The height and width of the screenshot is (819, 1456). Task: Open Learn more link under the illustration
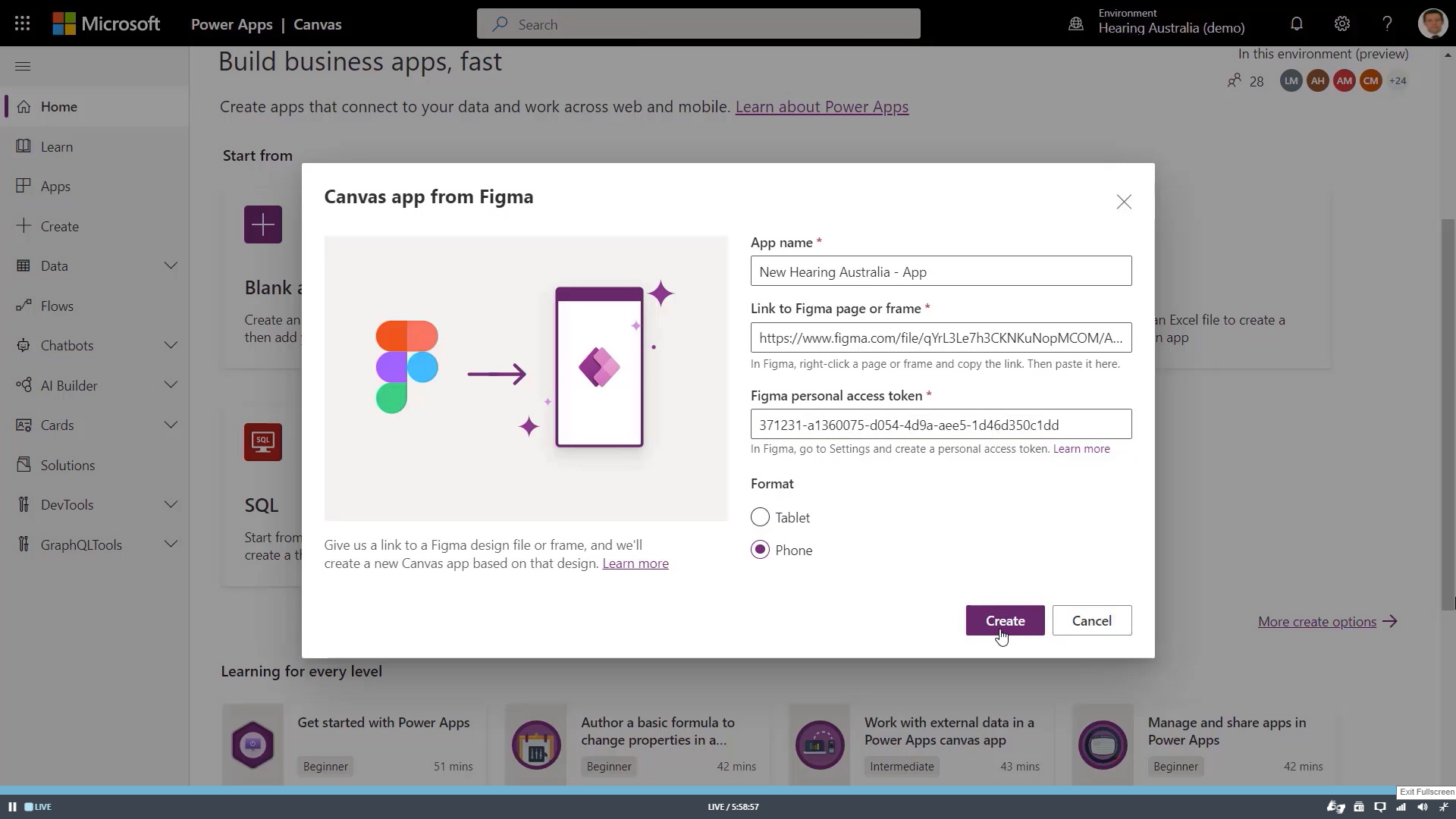tap(635, 563)
